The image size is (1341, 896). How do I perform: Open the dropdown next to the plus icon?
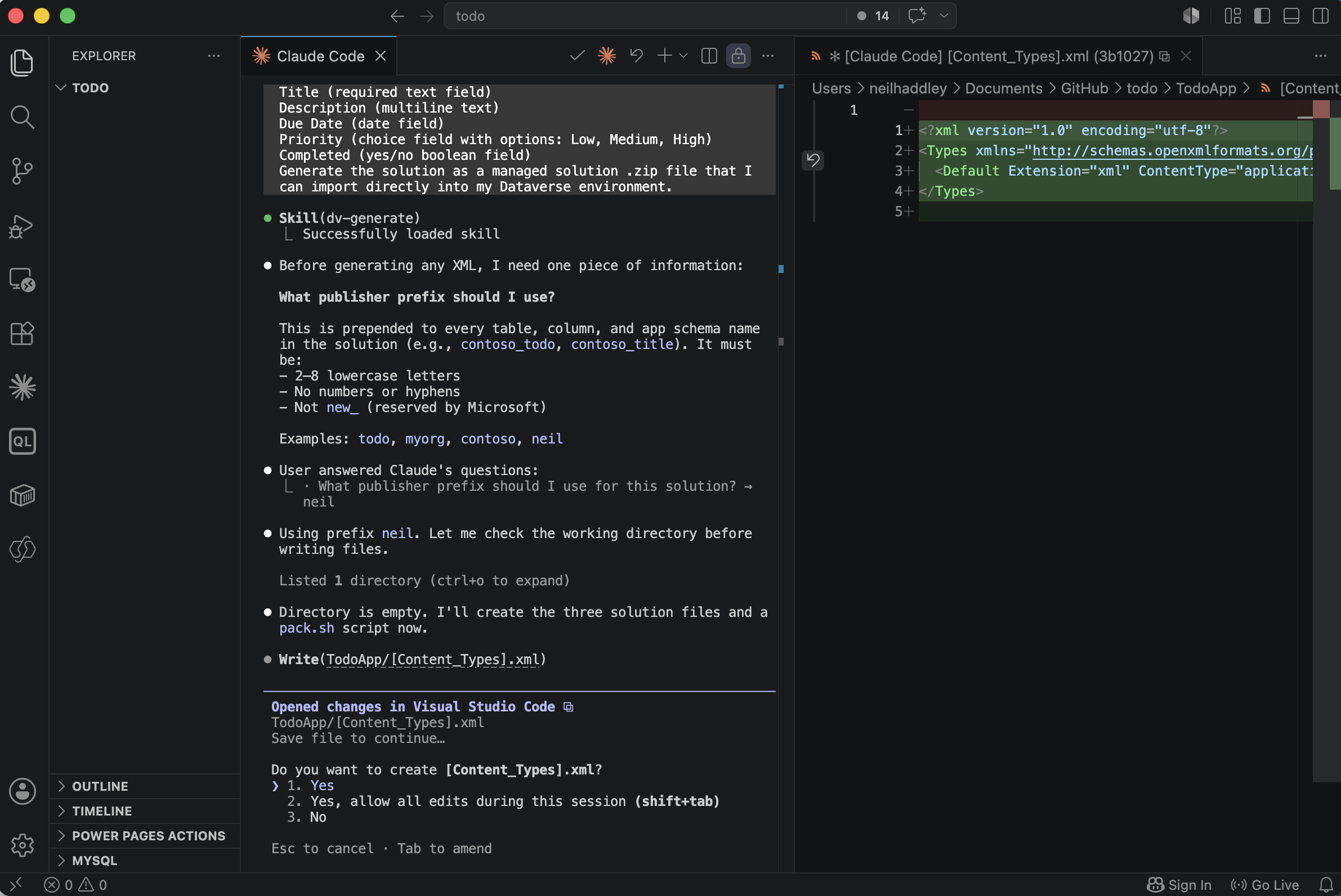(683, 55)
